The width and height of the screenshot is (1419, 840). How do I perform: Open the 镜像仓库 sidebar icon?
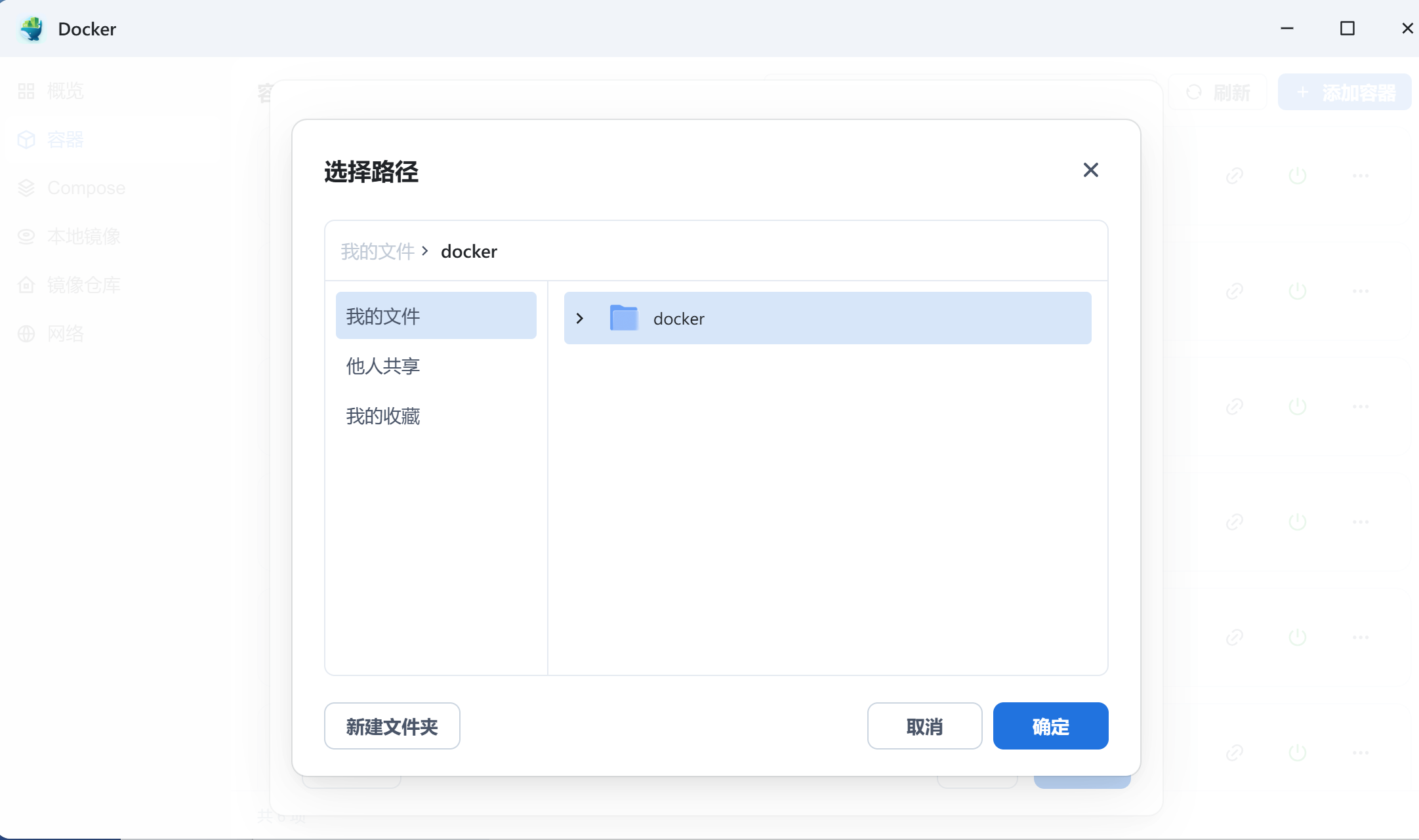pyautogui.click(x=26, y=285)
